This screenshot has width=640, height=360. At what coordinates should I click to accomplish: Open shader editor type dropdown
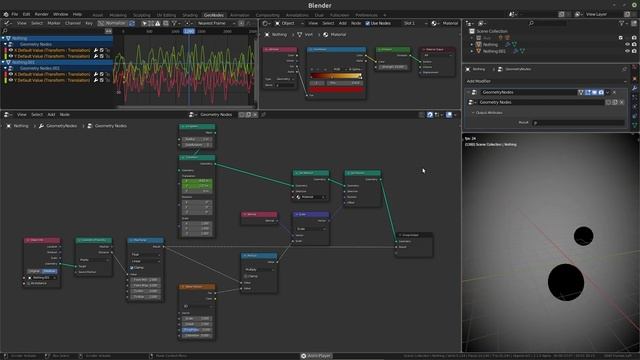tap(266, 23)
